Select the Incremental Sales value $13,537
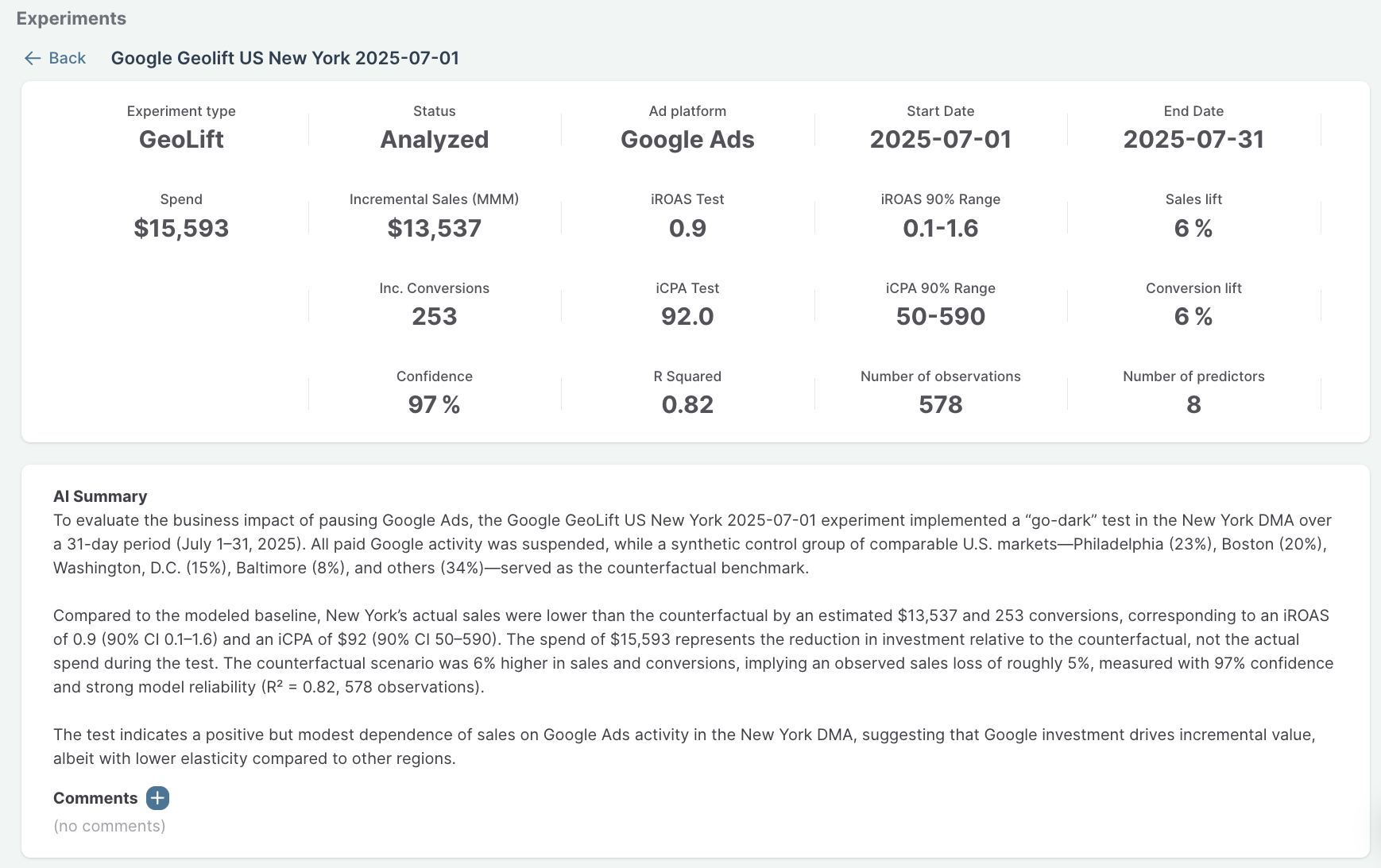This screenshot has height=868, width=1381. point(434,229)
